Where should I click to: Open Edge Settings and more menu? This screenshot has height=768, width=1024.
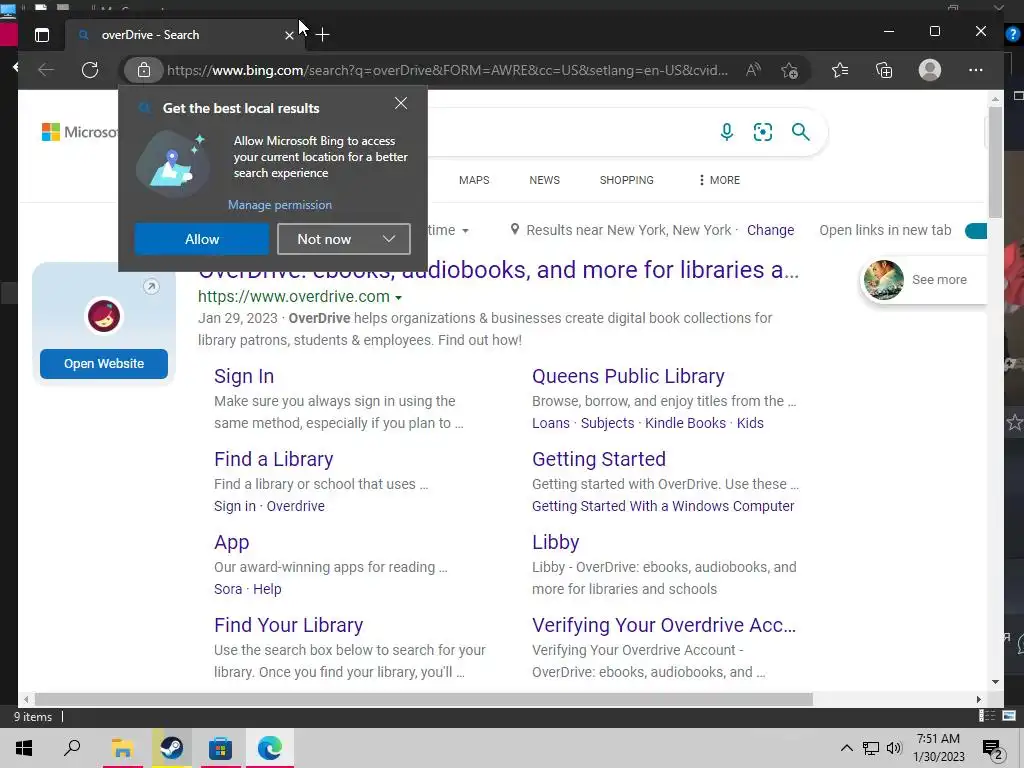click(x=976, y=70)
